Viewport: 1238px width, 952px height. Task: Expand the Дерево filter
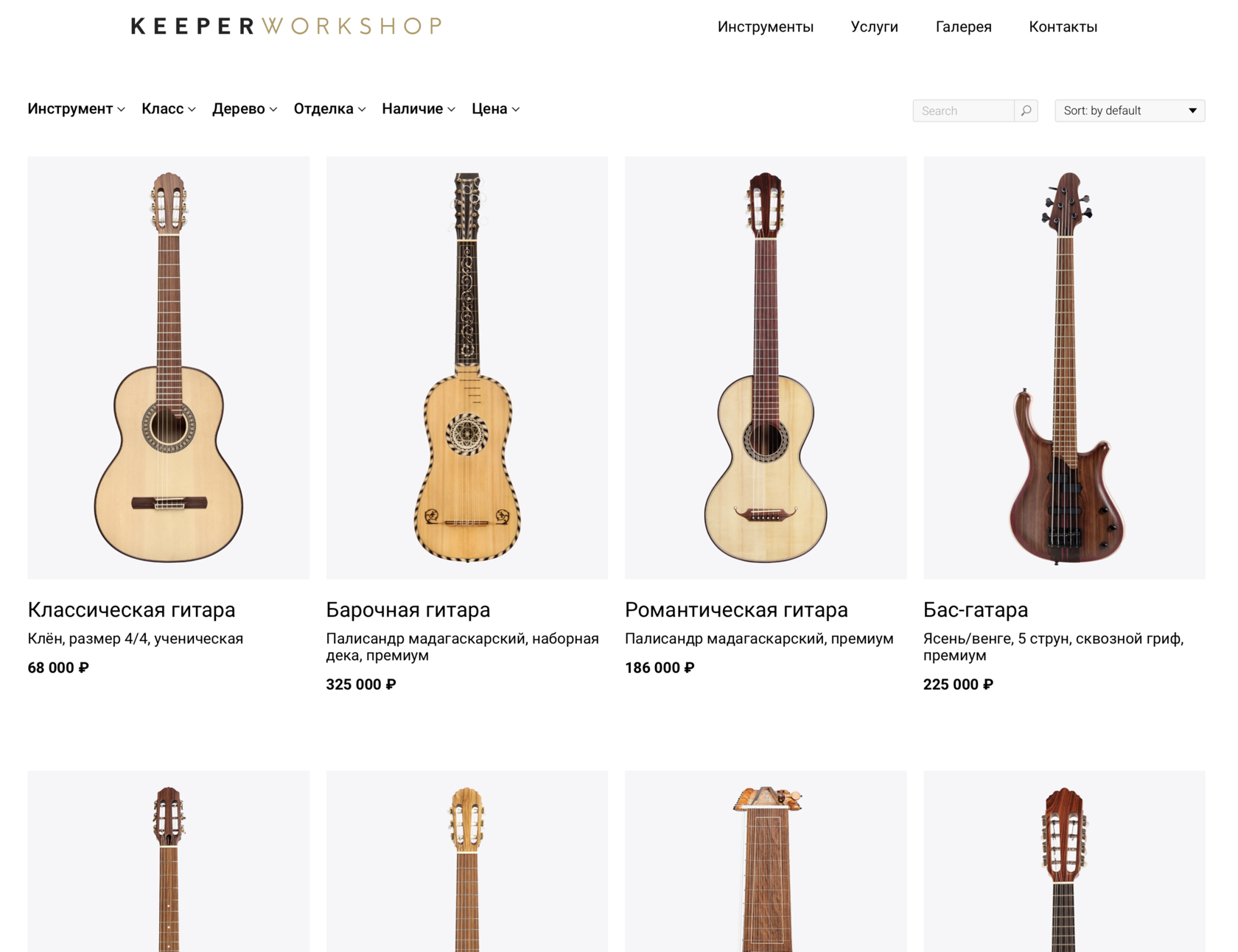245,109
